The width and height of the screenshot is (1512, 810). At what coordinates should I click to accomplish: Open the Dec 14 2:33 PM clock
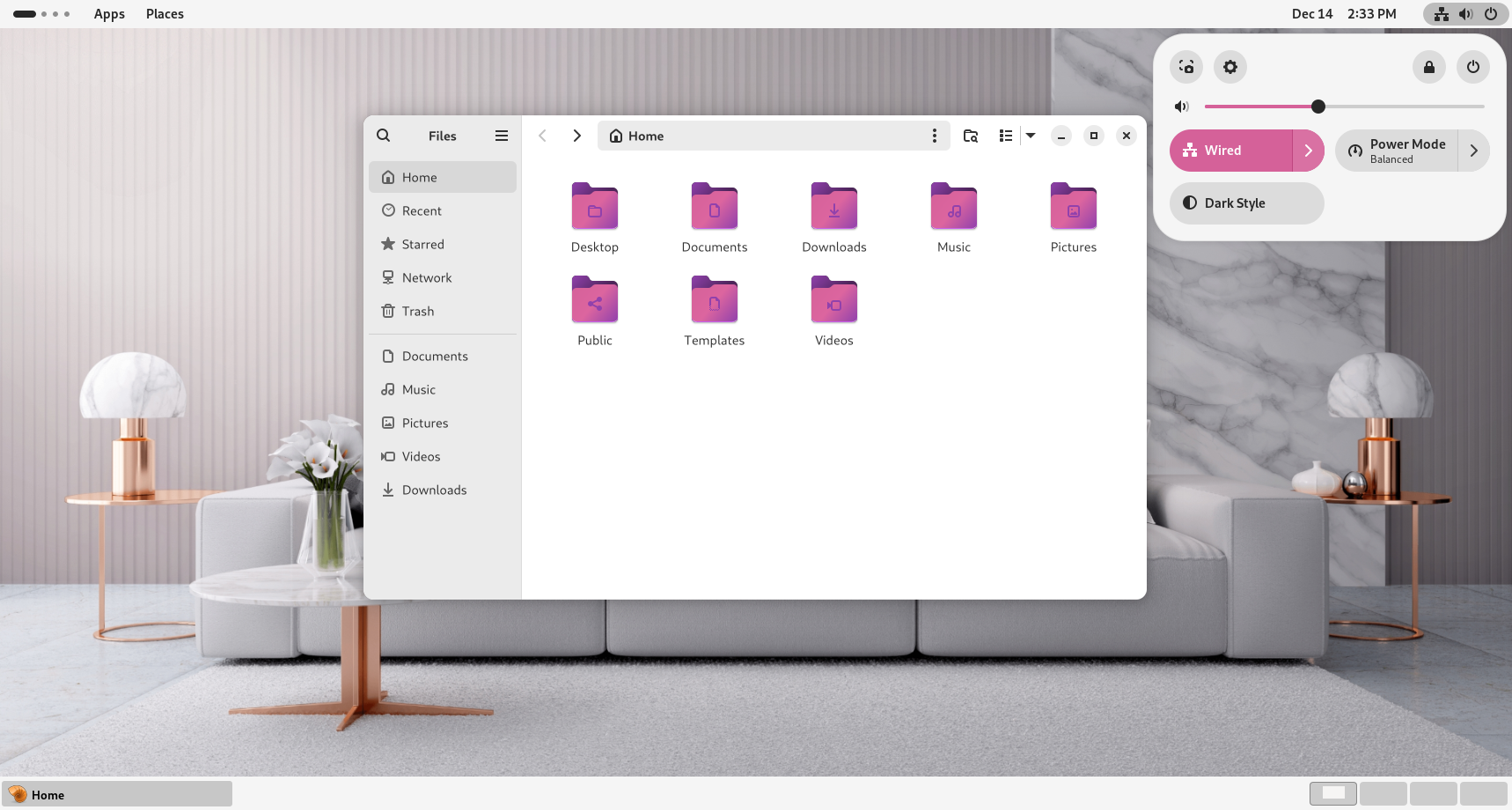click(x=1344, y=14)
